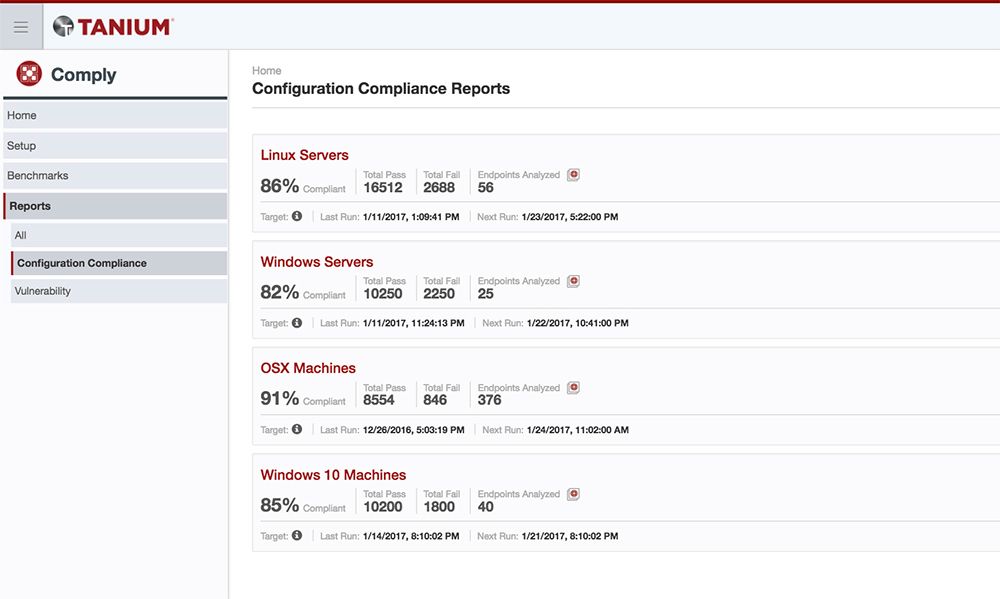Image resolution: width=1000 pixels, height=599 pixels.
Task: Select the Reports menu item
Action: (115, 206)
